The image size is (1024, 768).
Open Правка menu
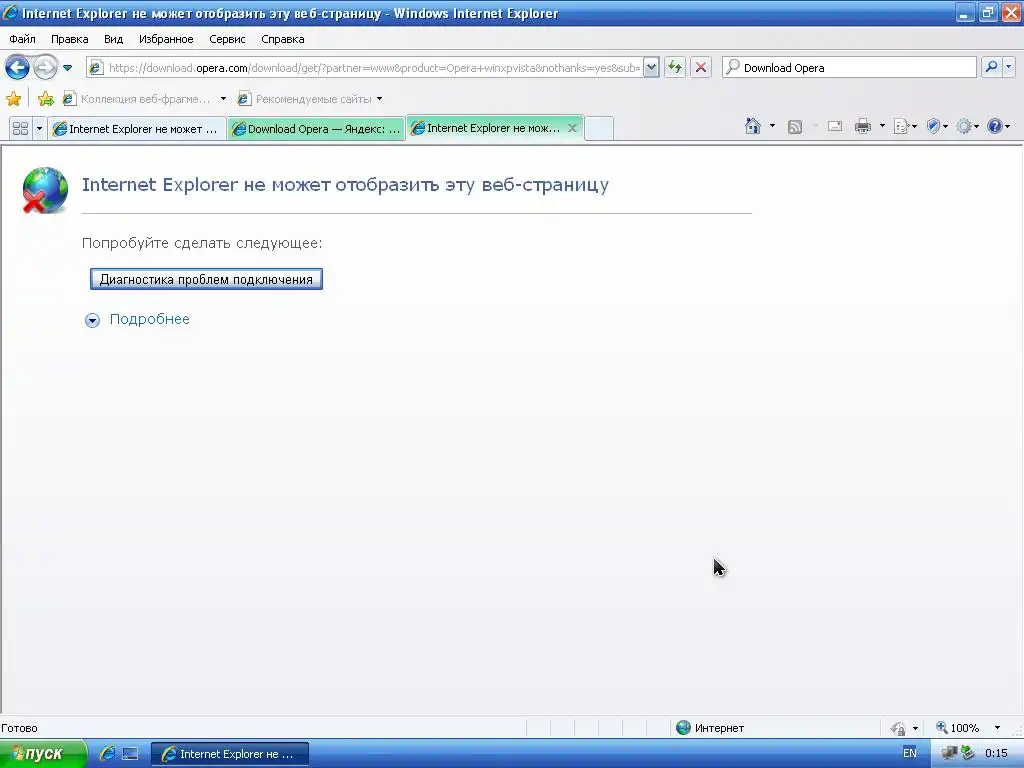pos(69,39)
